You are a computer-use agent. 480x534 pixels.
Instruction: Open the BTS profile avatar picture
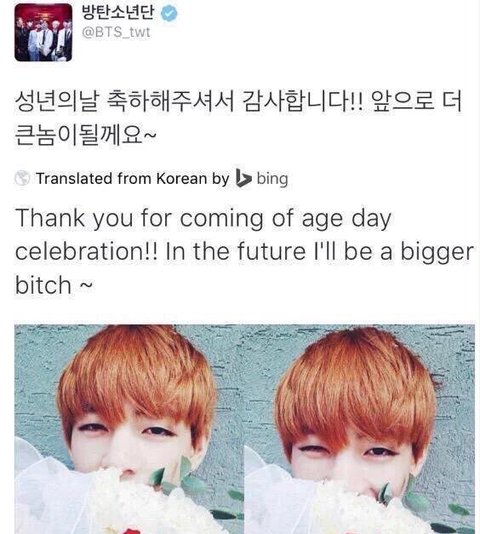[x=43, y=32]
